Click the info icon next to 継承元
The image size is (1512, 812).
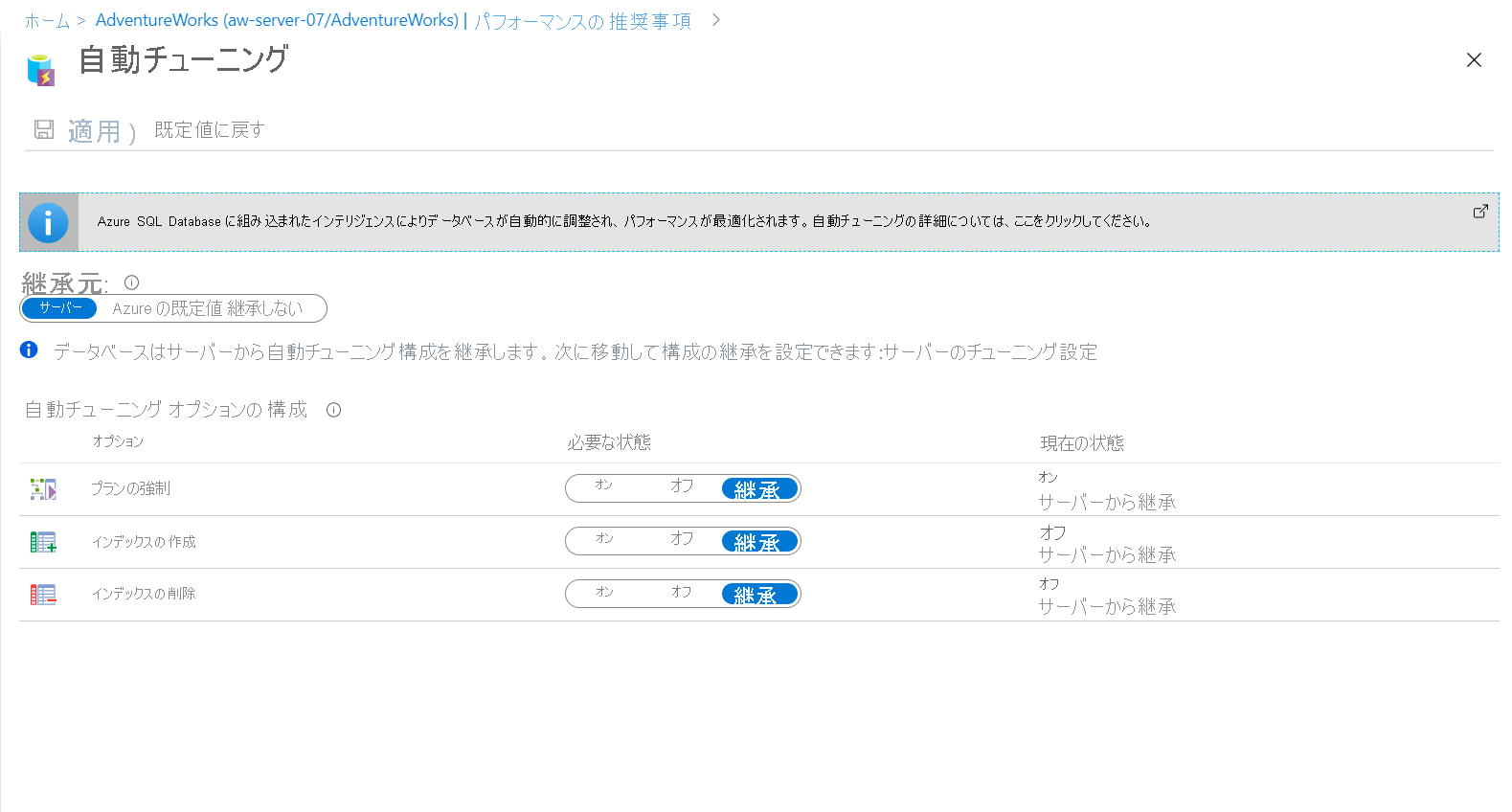[x=132, y=282]
